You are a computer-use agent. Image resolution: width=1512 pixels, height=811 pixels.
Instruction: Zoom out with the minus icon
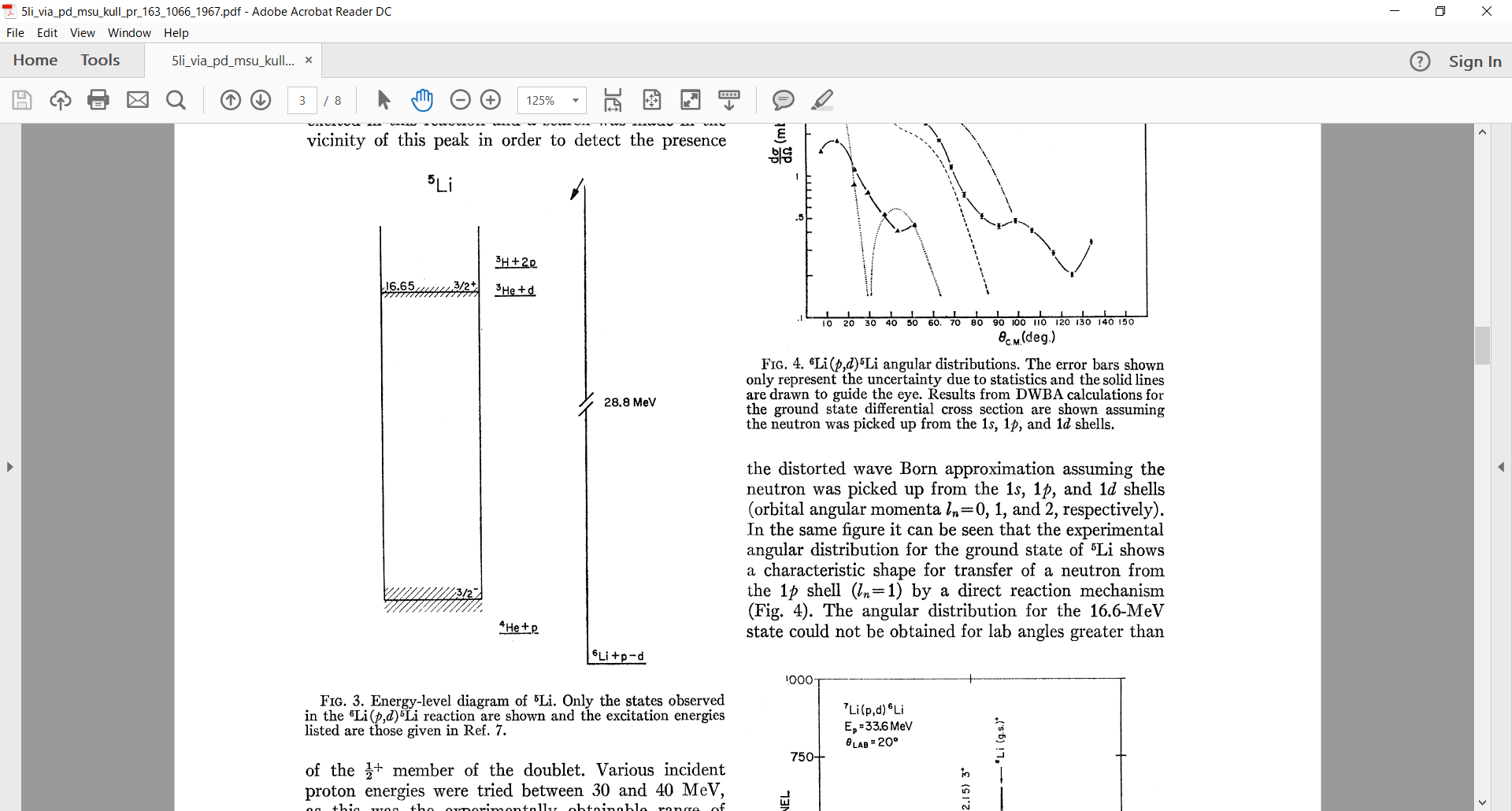pyautogui.click(x=460, y=100)
